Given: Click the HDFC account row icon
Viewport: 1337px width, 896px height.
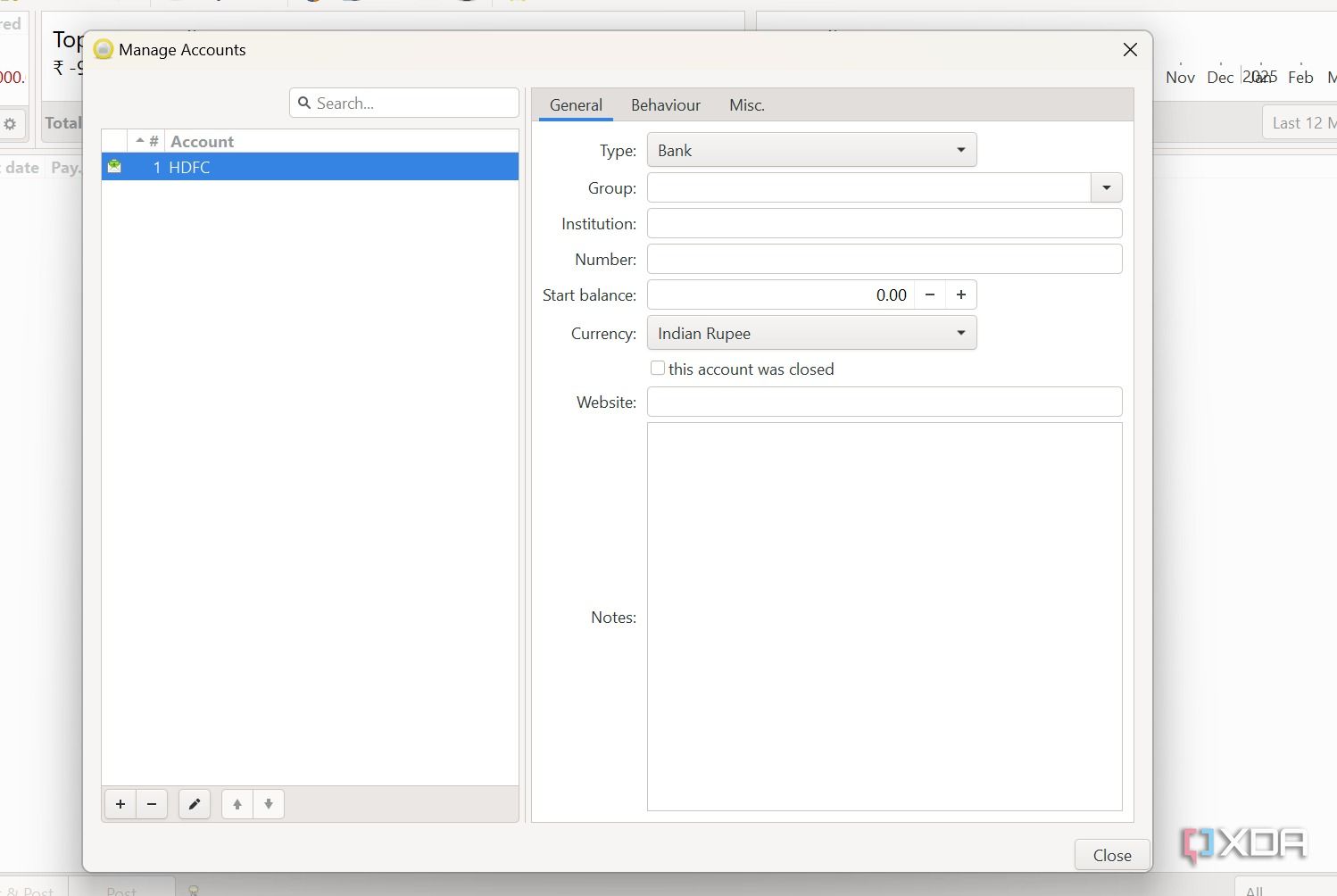Looking at the screenshot, I should (114, 166).
